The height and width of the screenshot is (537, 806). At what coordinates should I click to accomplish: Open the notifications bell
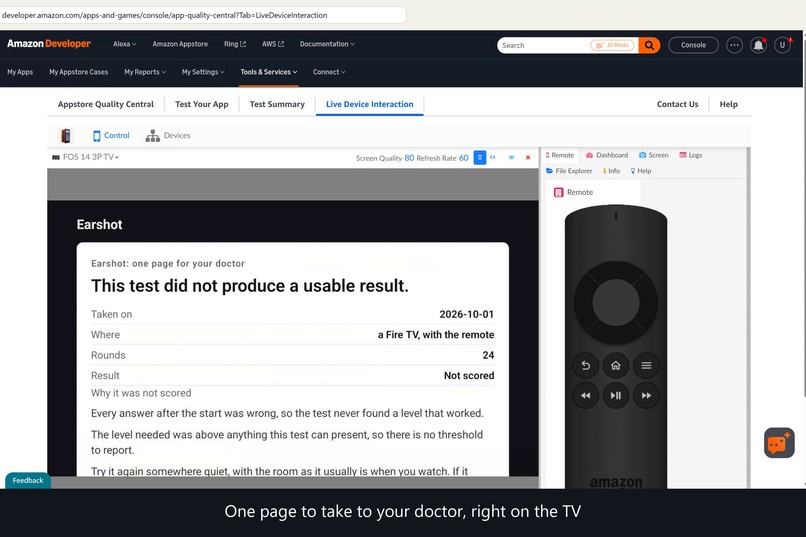click(x=758, y=45)
